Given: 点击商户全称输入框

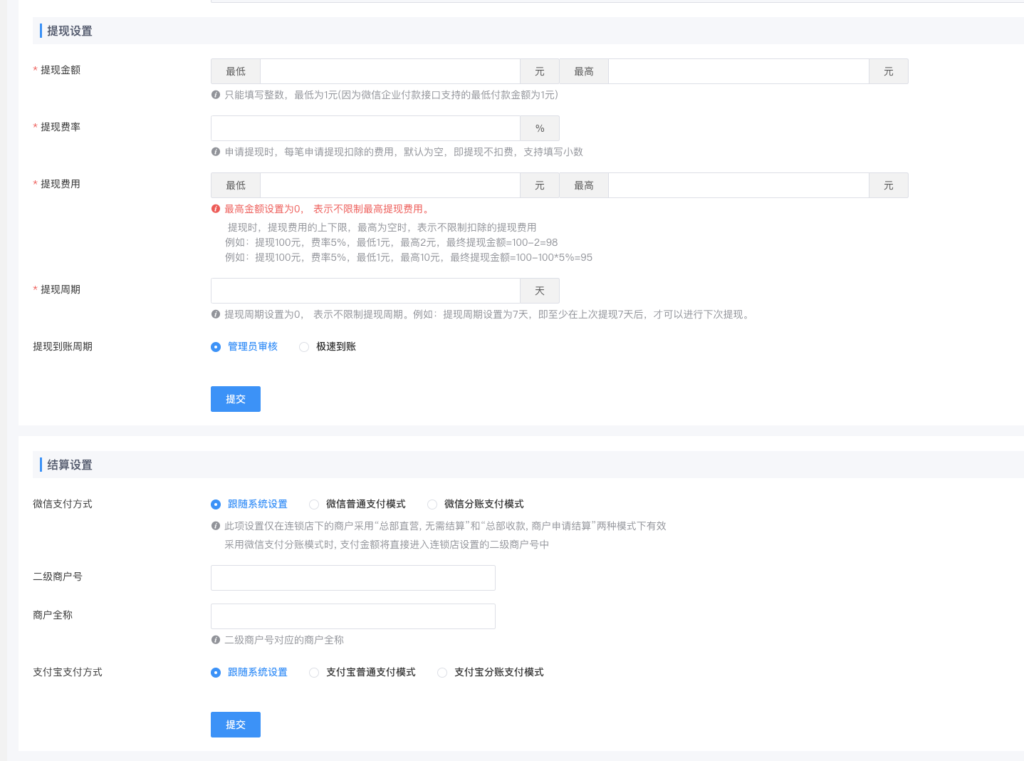Looking at the screenshot, I should coord(352,616).
